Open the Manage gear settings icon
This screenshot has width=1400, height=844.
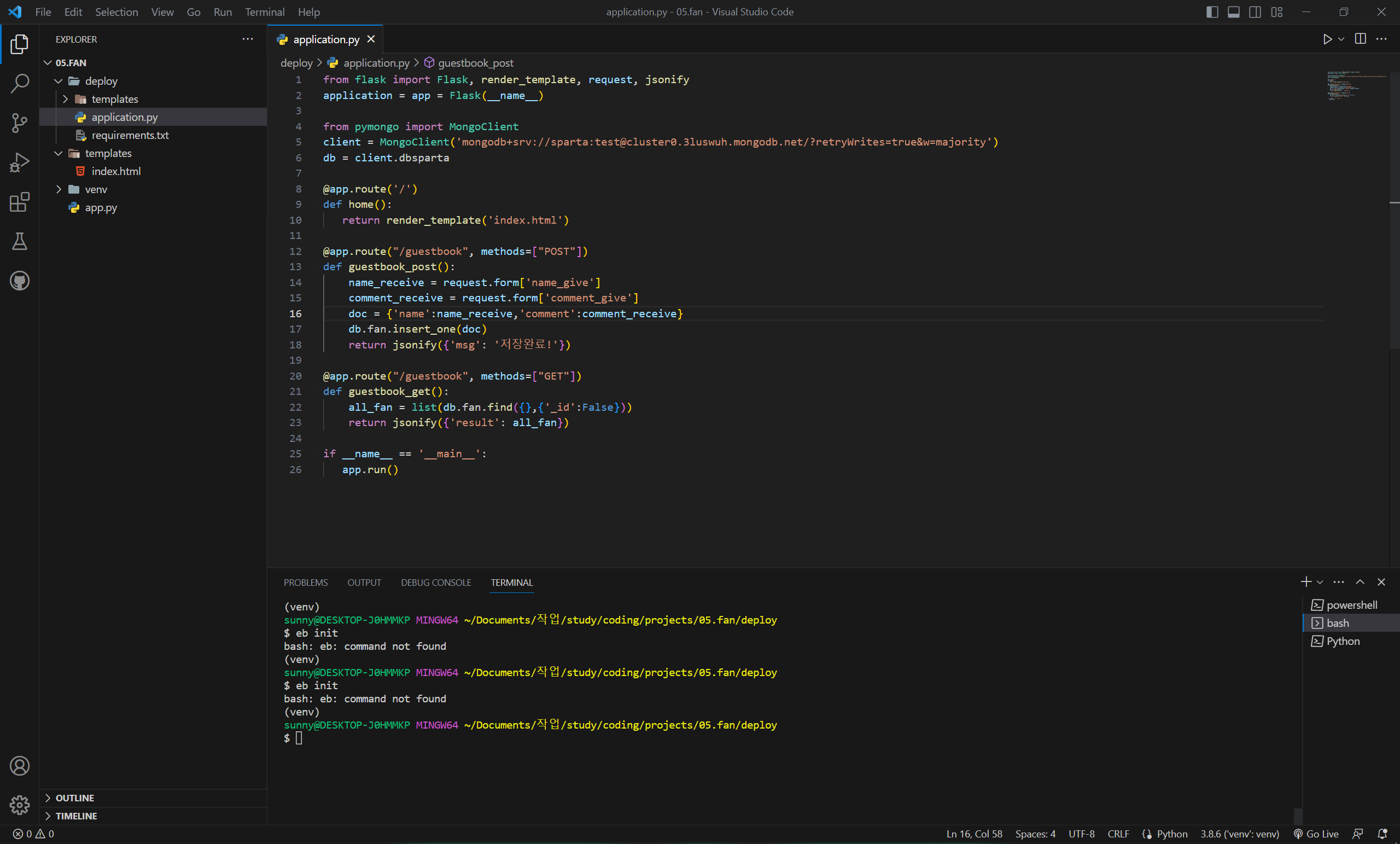coord(19,805)
